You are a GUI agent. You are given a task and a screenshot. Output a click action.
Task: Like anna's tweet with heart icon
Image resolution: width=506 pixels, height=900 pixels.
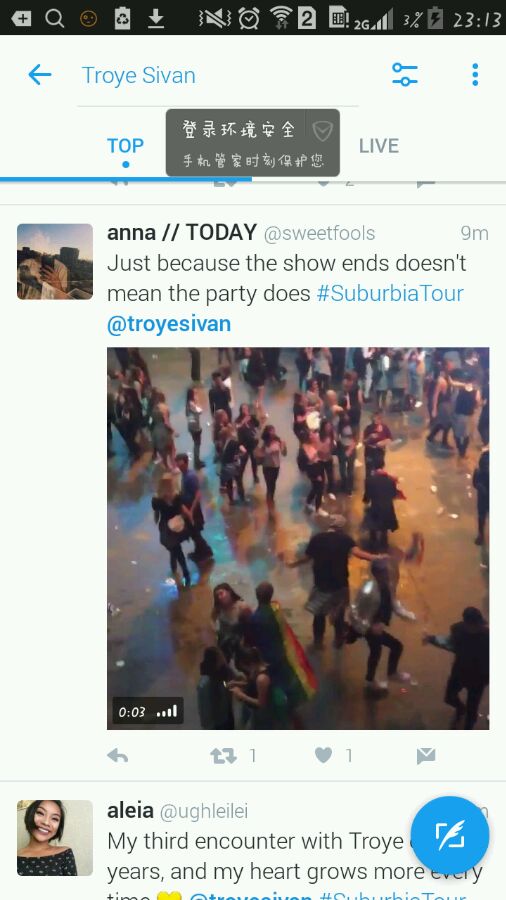(324, 756)
